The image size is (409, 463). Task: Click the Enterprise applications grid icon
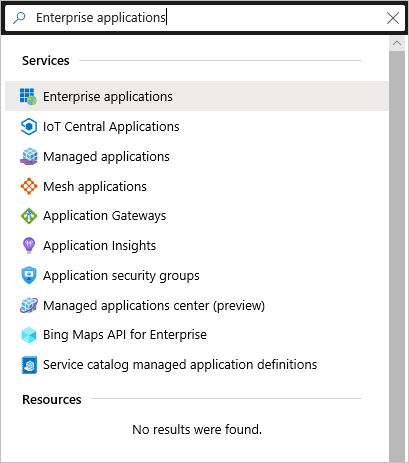[x=28, y=97]
